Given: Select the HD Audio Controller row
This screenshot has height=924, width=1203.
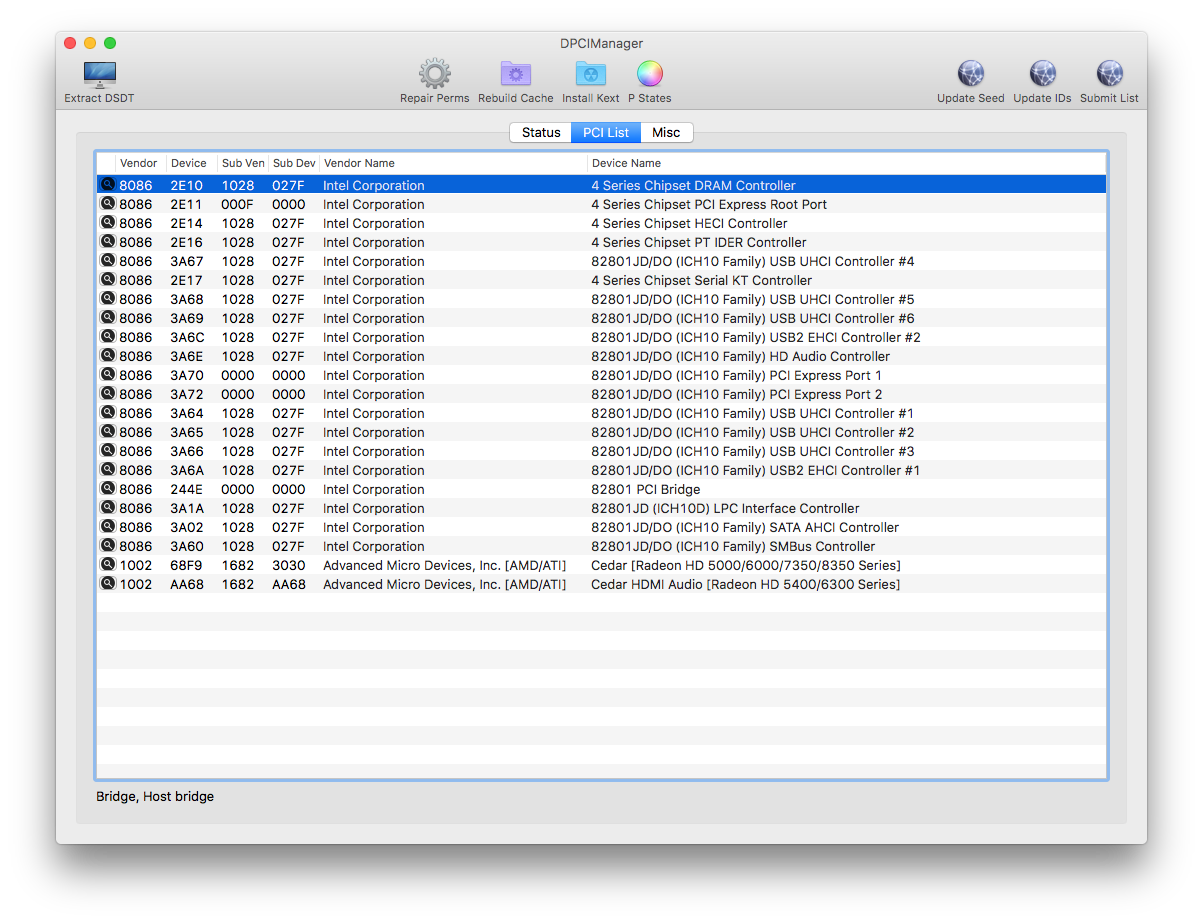Looking at the screenshot, I should click(x=740, y=357).
